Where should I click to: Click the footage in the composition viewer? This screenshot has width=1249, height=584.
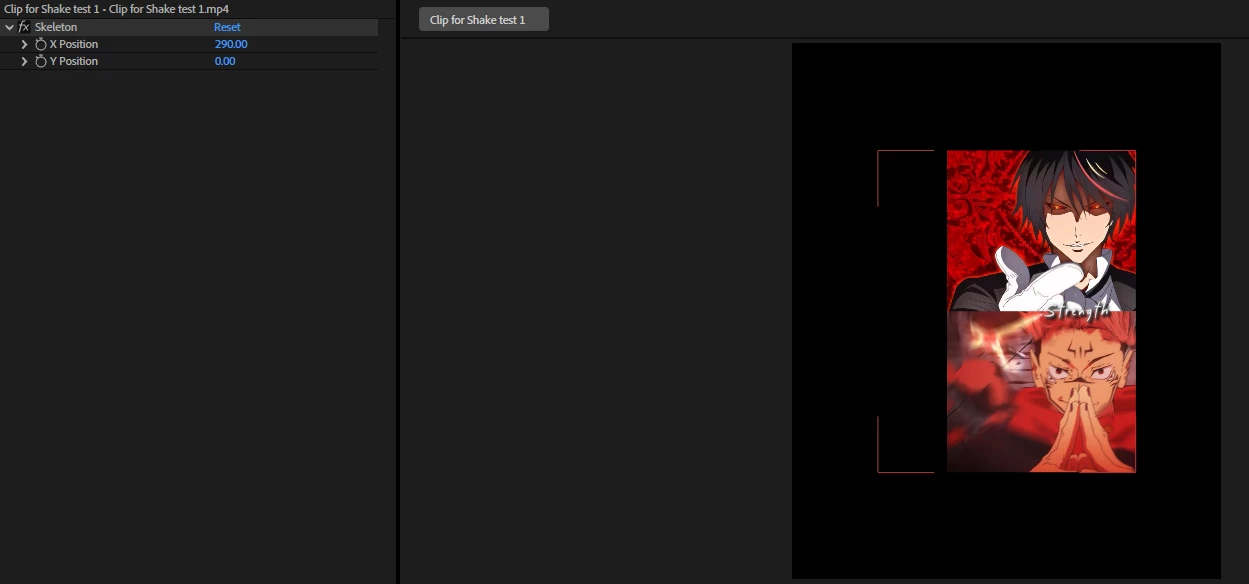[1041, 311]
